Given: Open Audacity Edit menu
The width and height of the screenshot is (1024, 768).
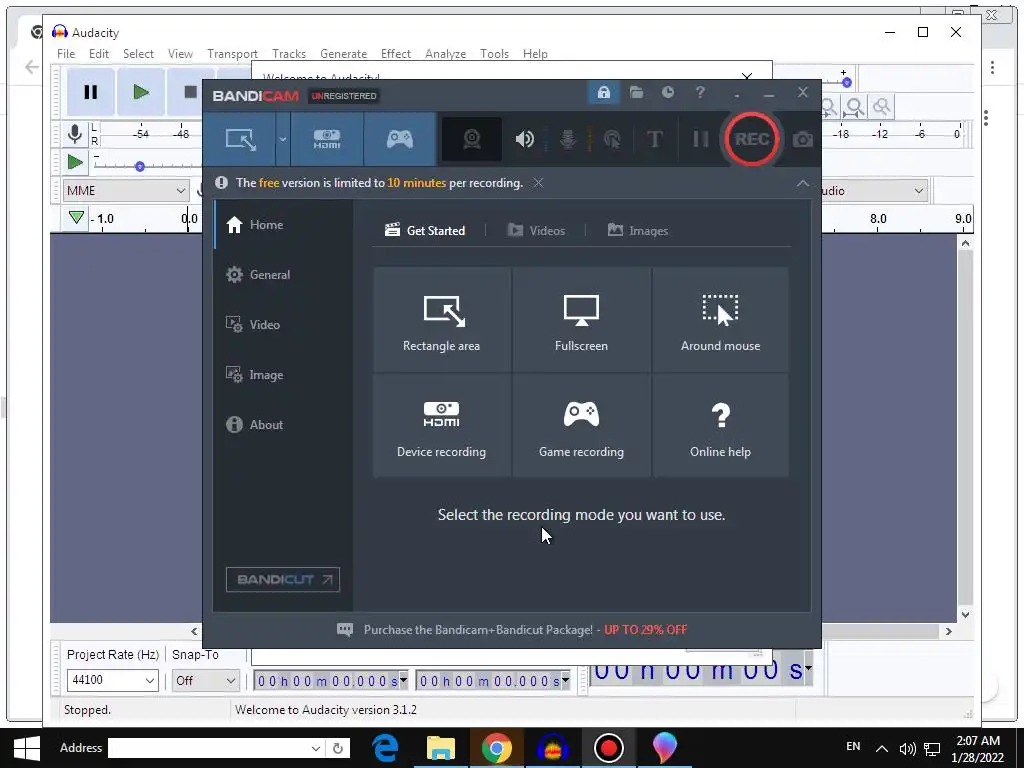Looking at the screenshot, I should coord(99,54).
